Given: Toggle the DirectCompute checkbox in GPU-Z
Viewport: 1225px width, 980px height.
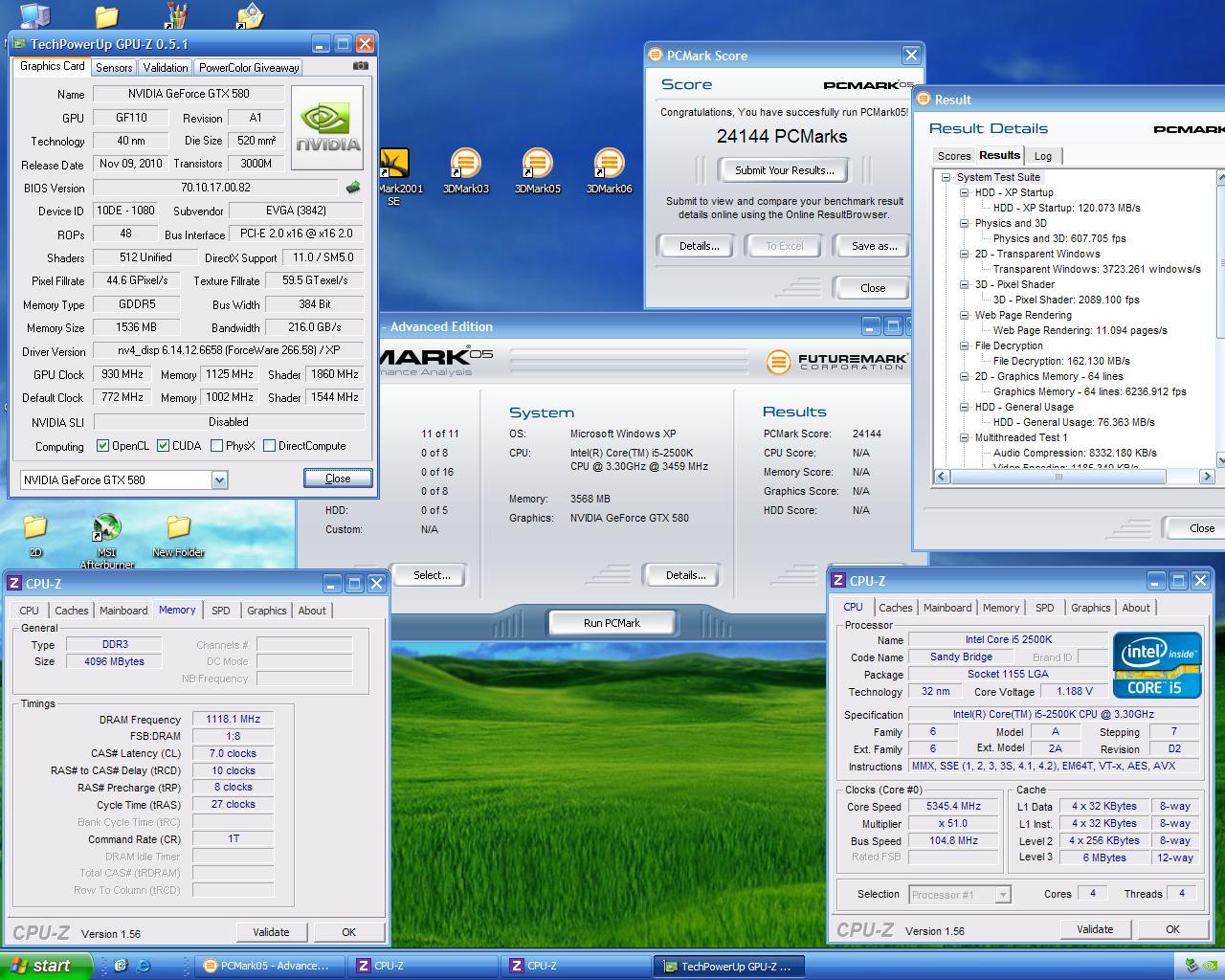Looking at the screenshot, I should pos(270,446).
